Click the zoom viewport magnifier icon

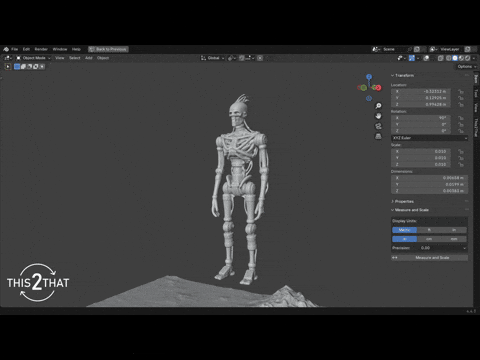pyautogui.click(x=378, y=106)
